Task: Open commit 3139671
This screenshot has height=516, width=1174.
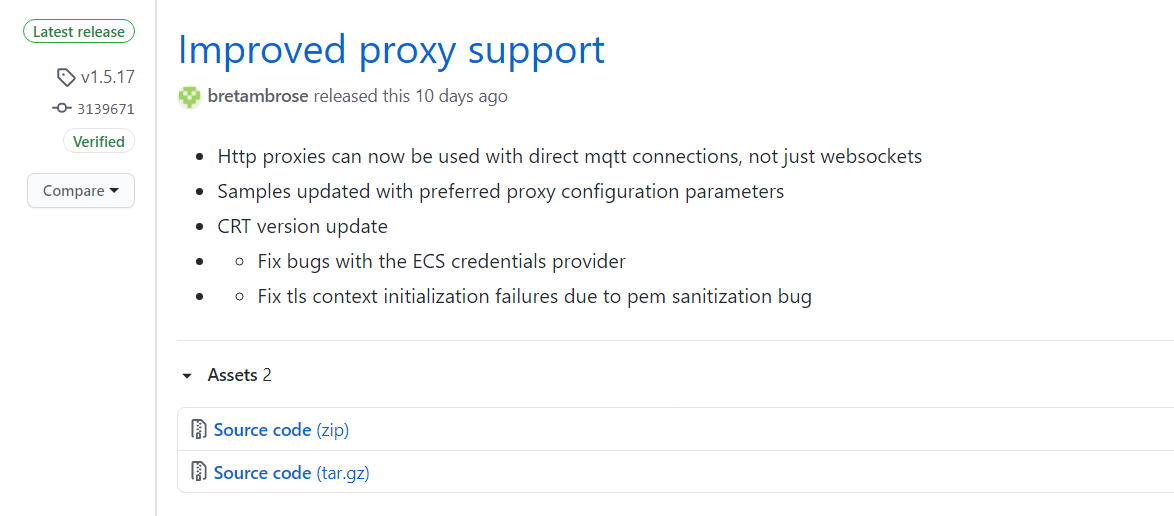Action: coord(106,109)
